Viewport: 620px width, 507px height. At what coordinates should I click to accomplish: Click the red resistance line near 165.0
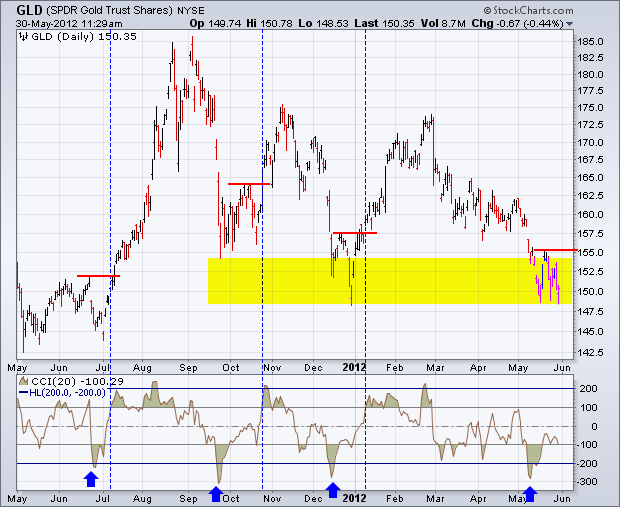coord(249,184)
